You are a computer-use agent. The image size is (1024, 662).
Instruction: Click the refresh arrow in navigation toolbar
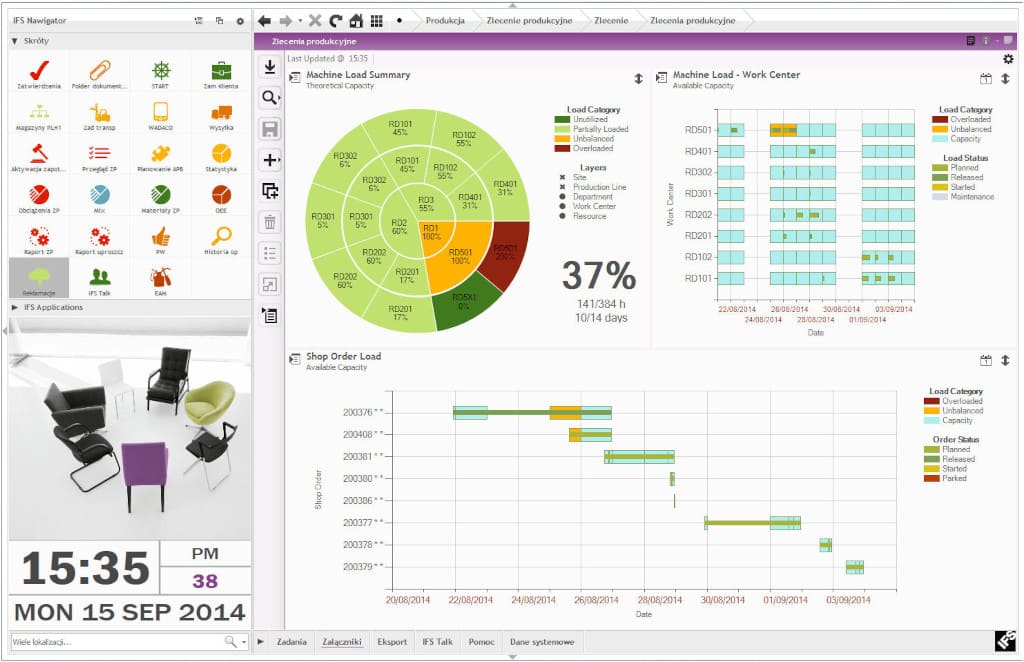pyautogui.click(x=335, y=20)
